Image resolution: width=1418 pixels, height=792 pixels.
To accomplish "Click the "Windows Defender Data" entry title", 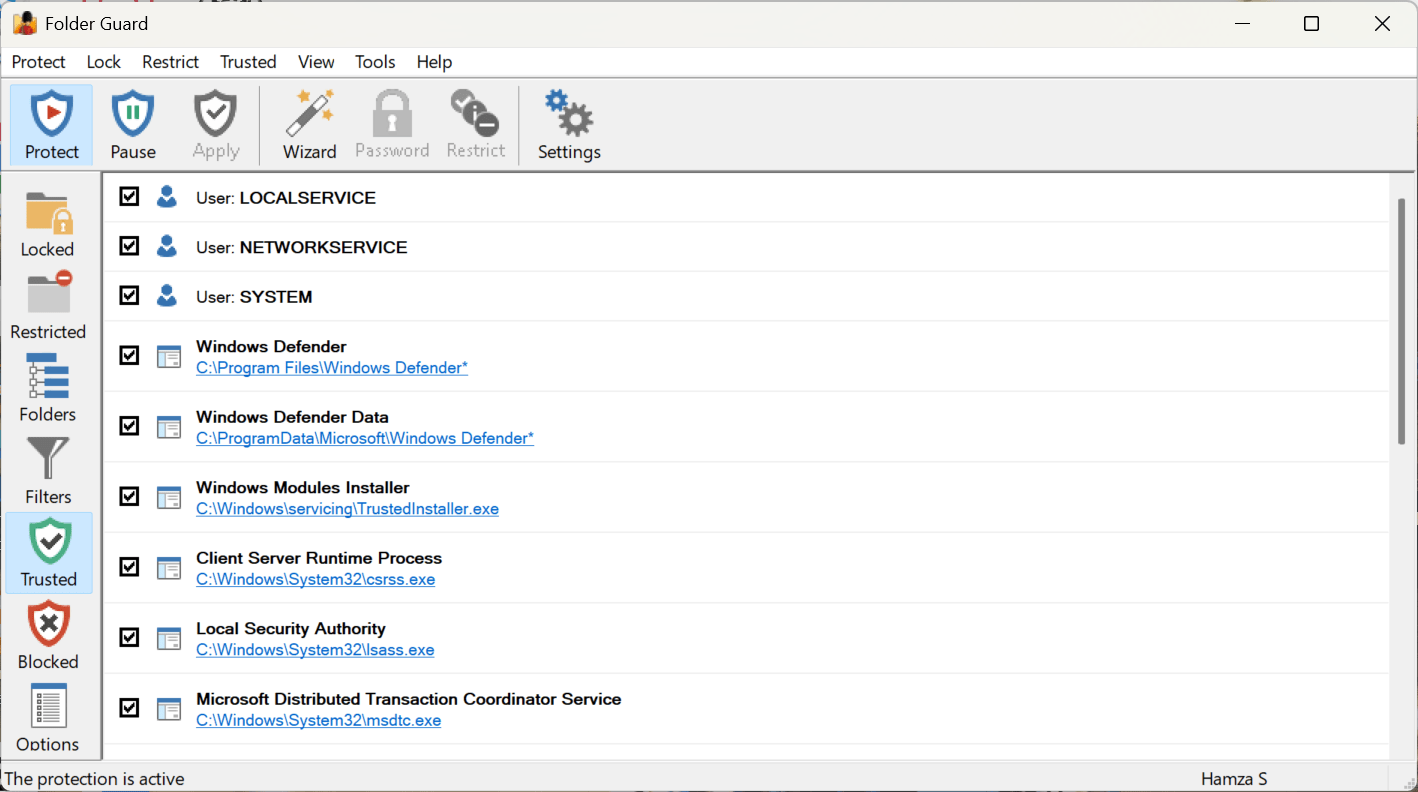I will tap(292, 417).
